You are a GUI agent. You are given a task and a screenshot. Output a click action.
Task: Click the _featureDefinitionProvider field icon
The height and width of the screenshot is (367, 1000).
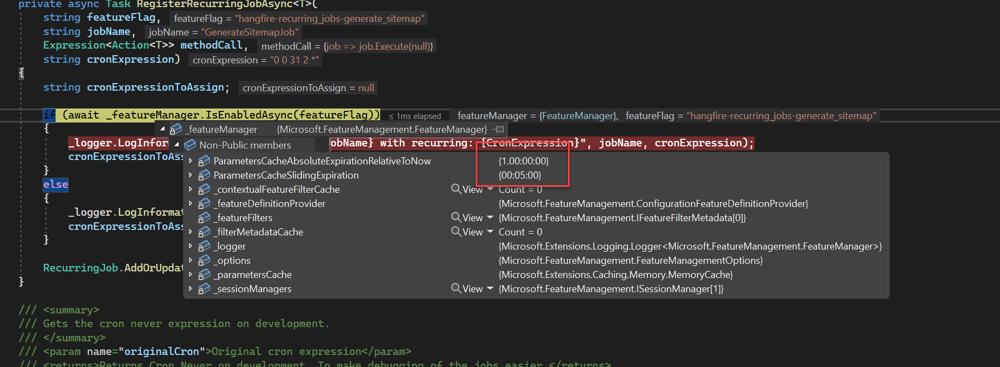click(x=204, y=204)
